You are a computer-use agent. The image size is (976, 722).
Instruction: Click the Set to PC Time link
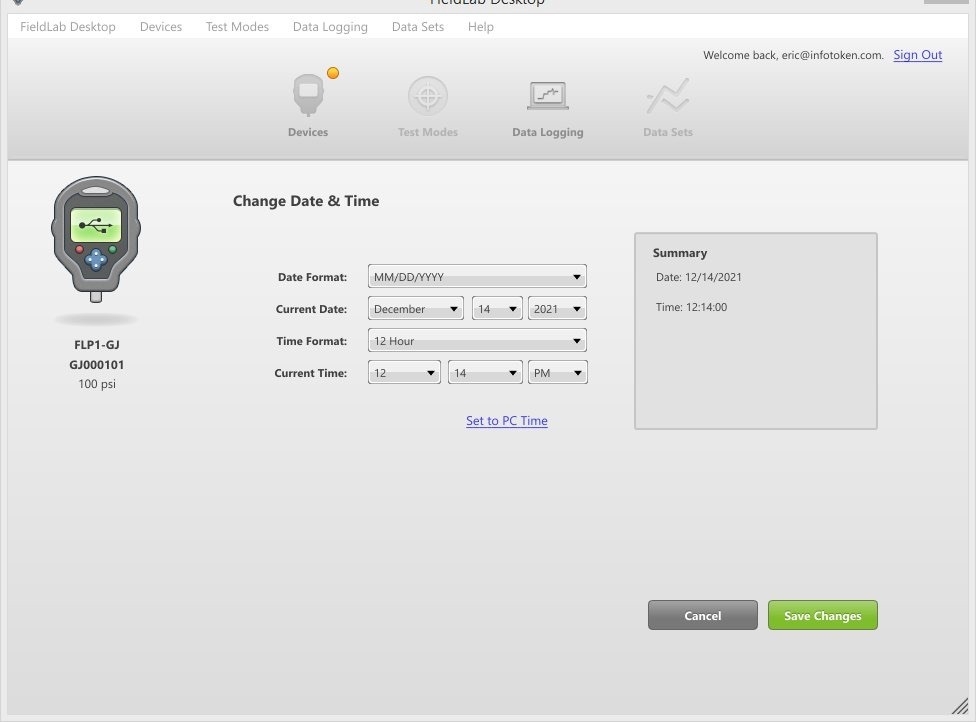click(x=507, y=421)
